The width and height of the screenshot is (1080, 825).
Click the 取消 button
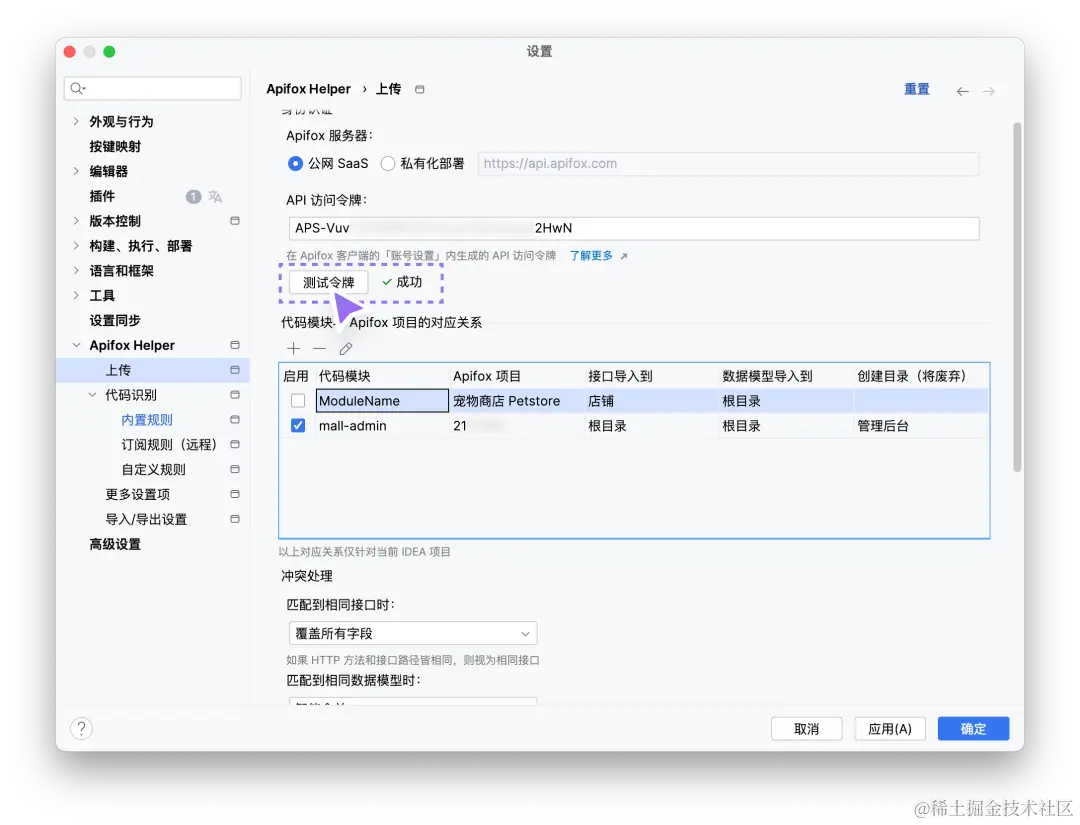[807, 729]
